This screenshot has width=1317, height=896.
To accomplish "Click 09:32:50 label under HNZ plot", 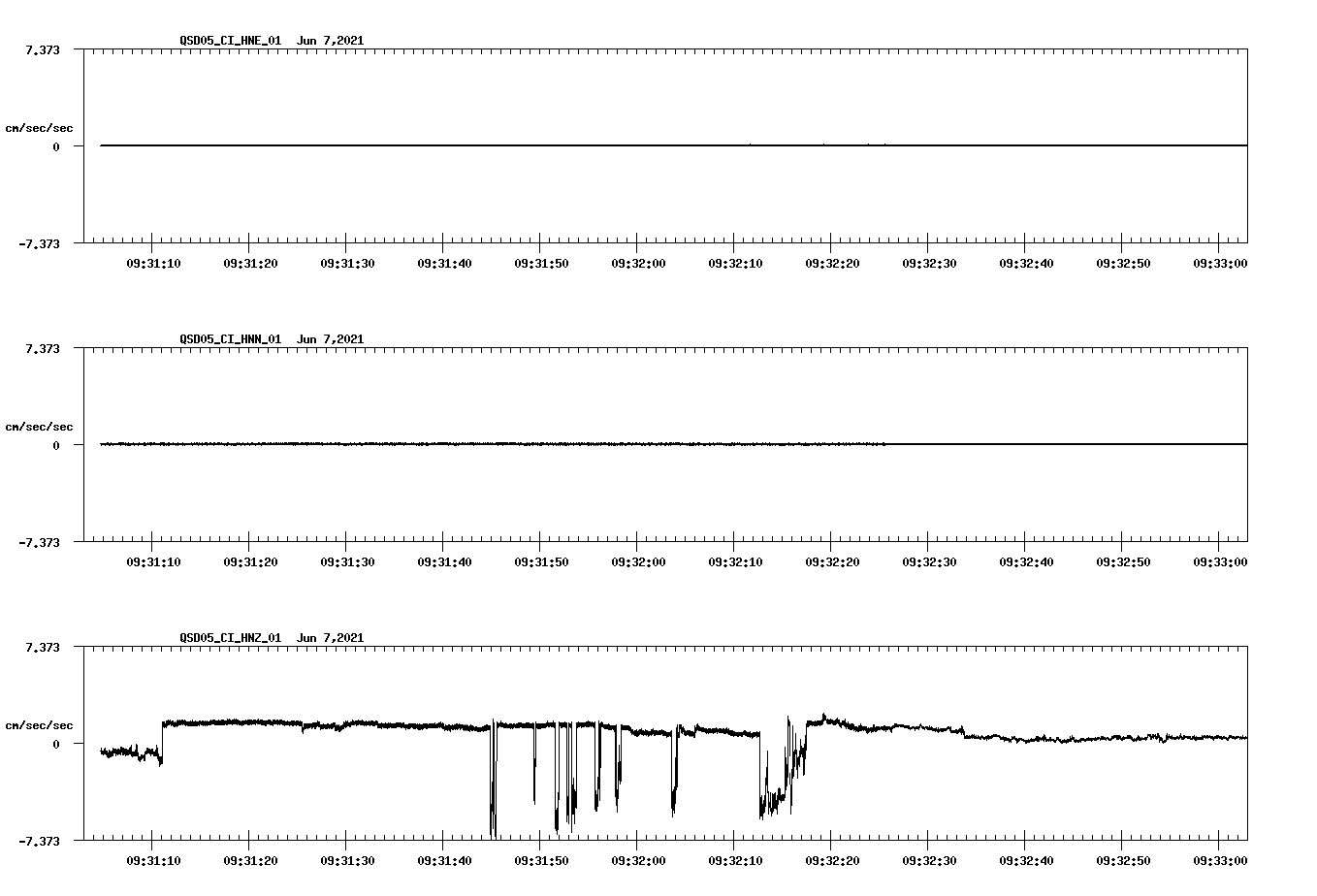I will click(1123, 861).
